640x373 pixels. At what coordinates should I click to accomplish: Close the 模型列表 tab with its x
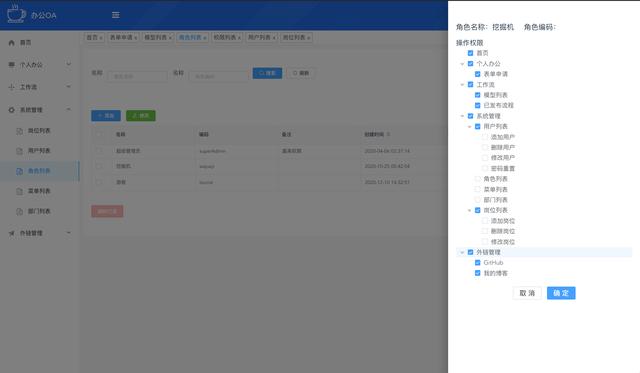[x=170, y=38]
